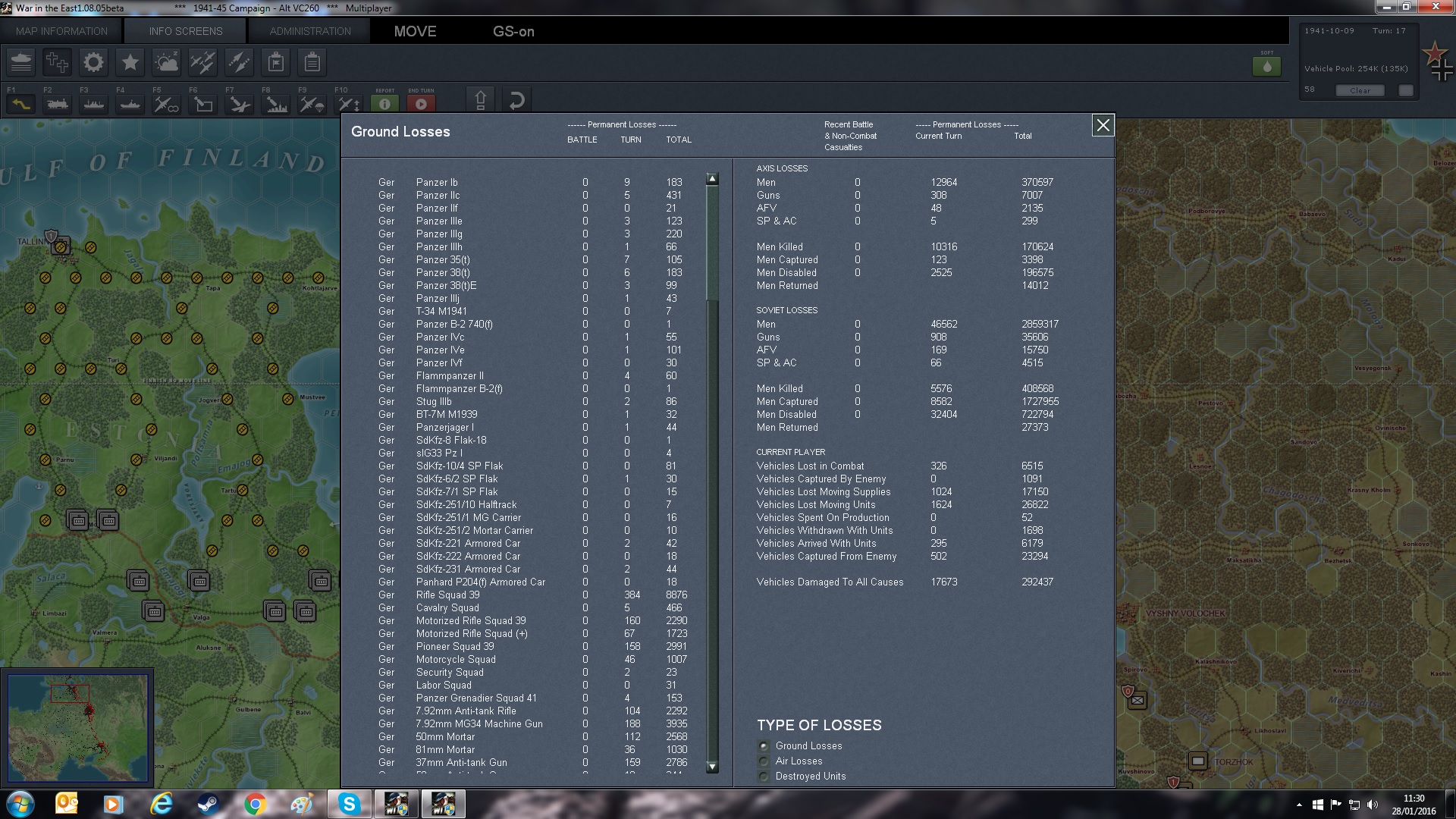Click the Tallinn city marker on map
The width and height of the screenshot is (1456, 819).
click(61, 245)
